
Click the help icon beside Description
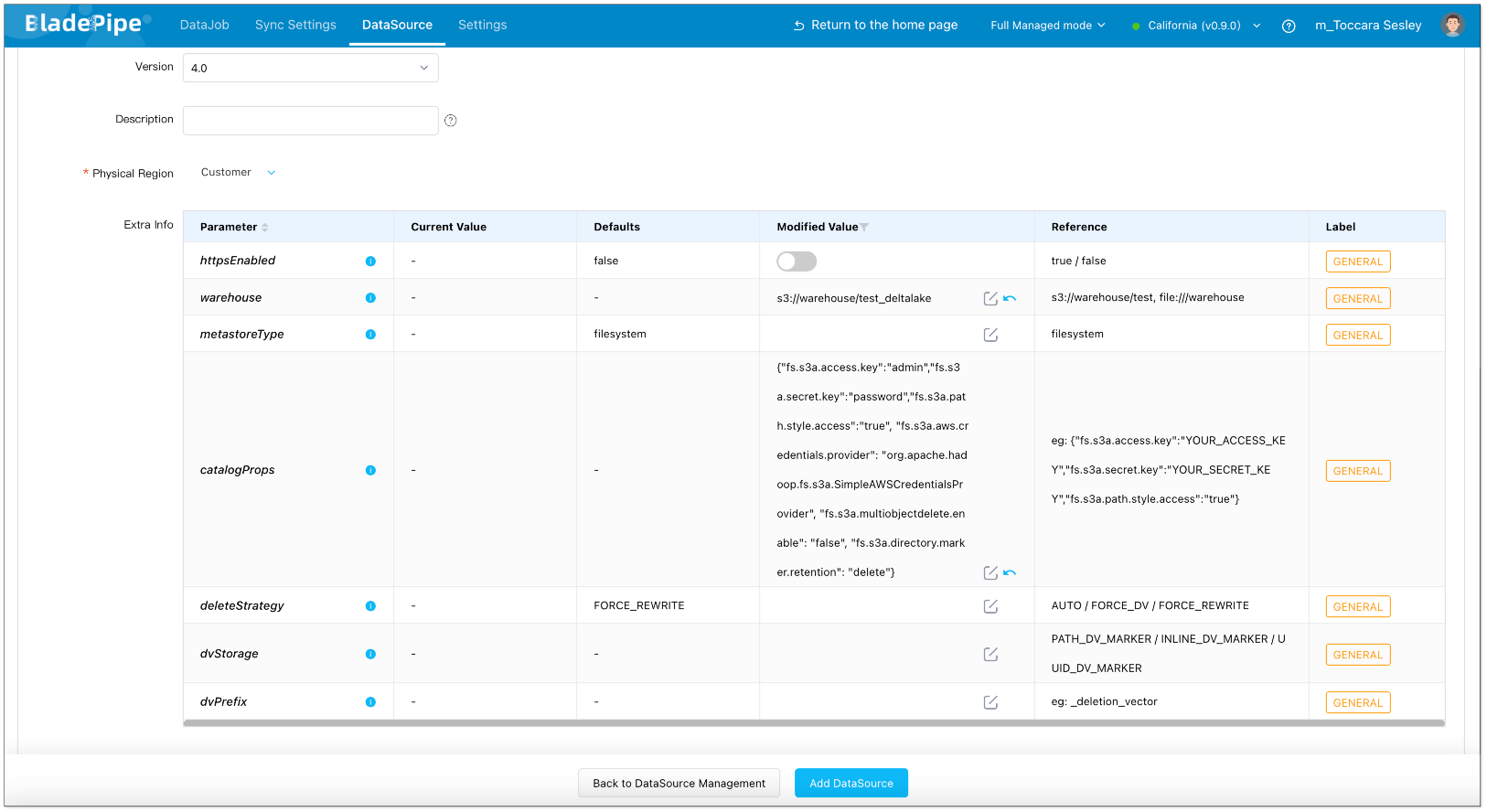450,121
